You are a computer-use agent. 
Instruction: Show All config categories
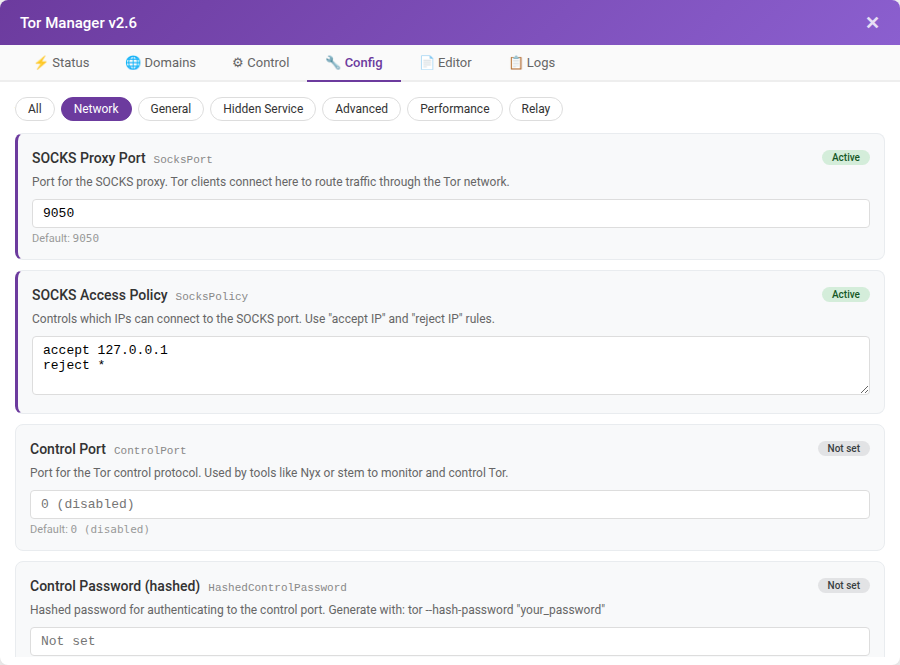pyautogui.click(x=35, y=109)
